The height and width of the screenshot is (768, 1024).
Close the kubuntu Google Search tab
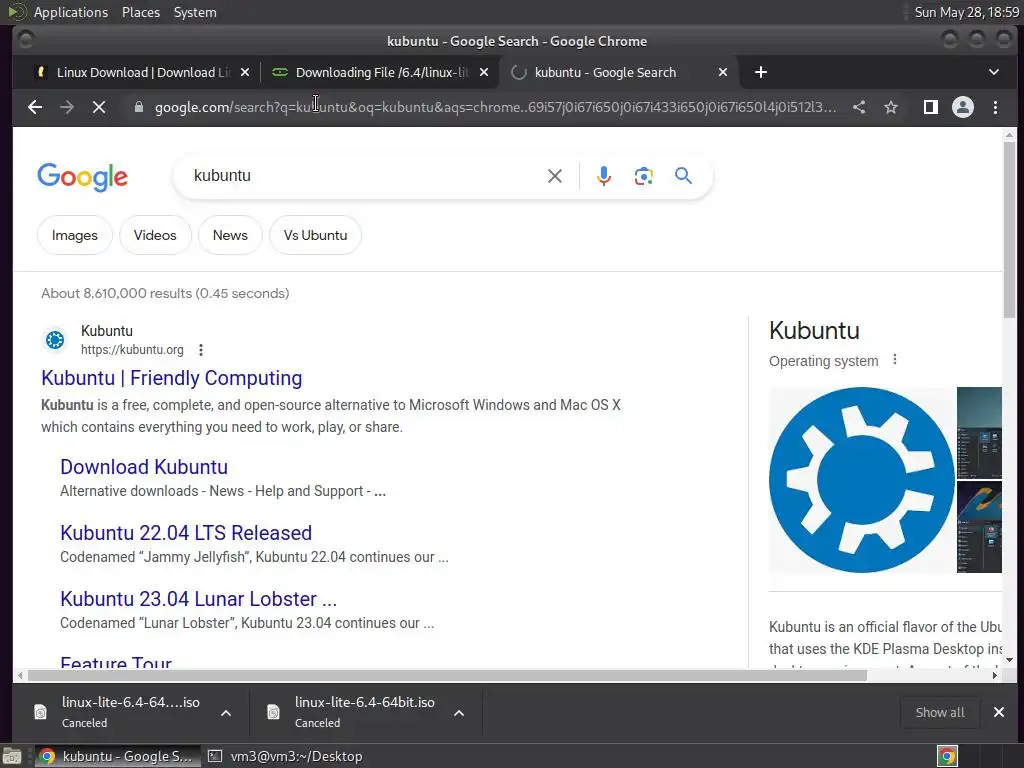click(x=723, y=72)
